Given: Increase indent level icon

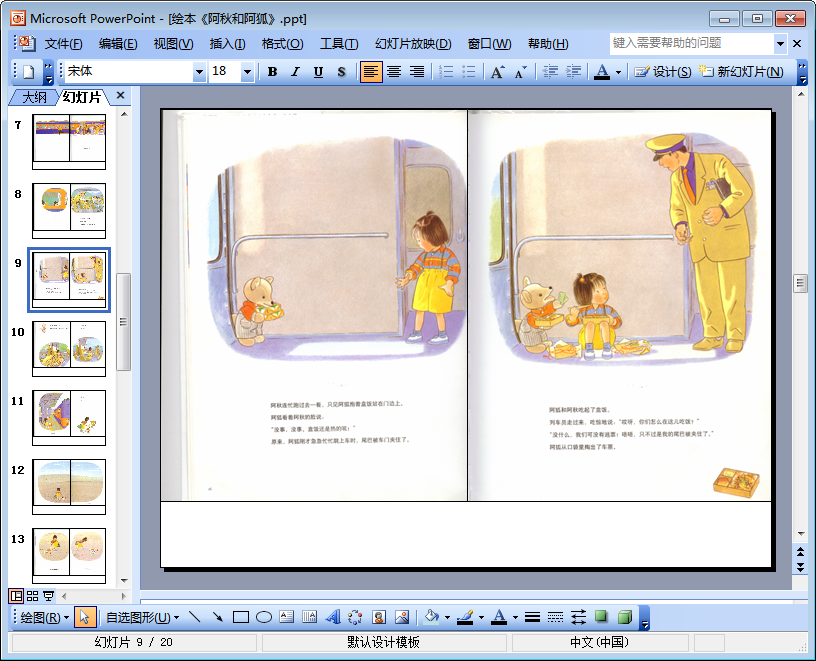Looking at the screenshot, I should (x=573, y=72).
